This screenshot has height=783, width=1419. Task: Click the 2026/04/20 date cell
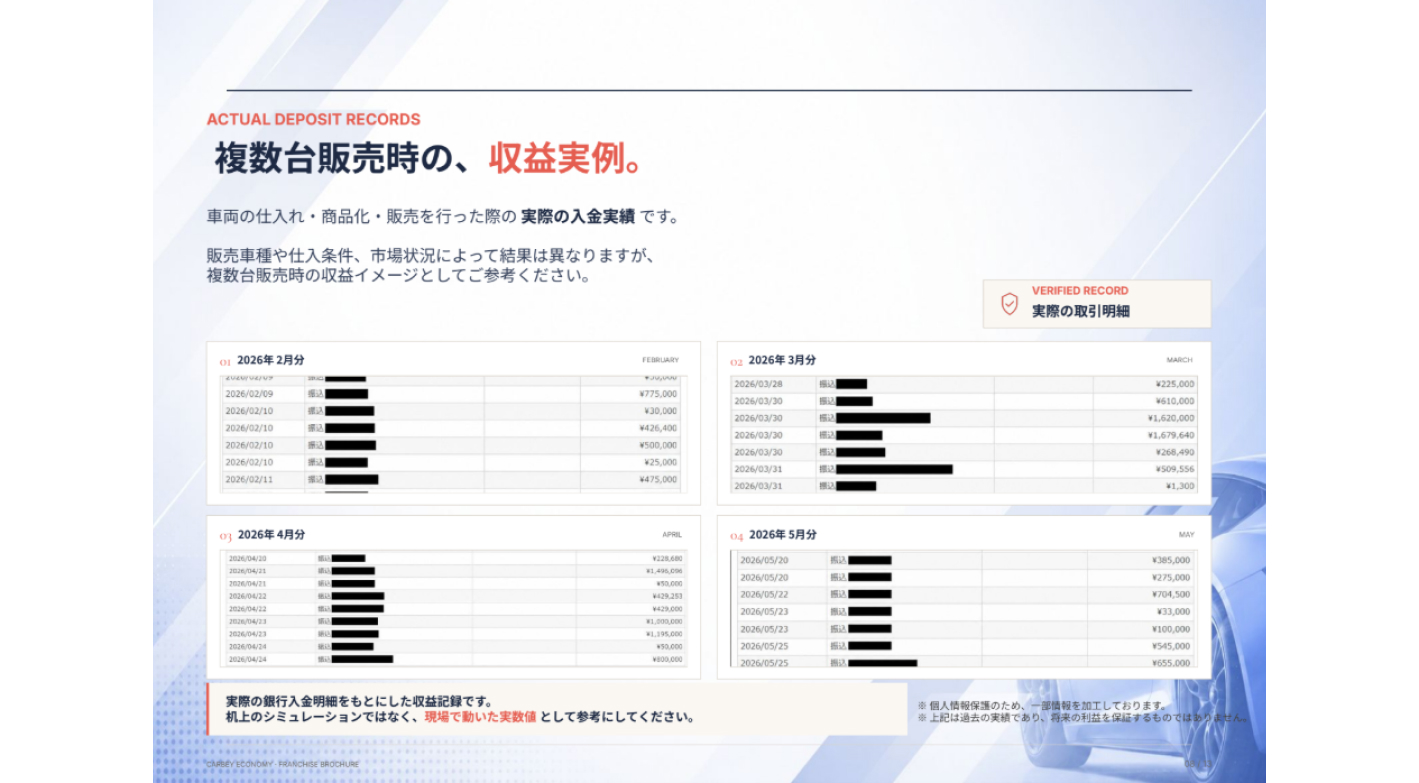point(247,559)
